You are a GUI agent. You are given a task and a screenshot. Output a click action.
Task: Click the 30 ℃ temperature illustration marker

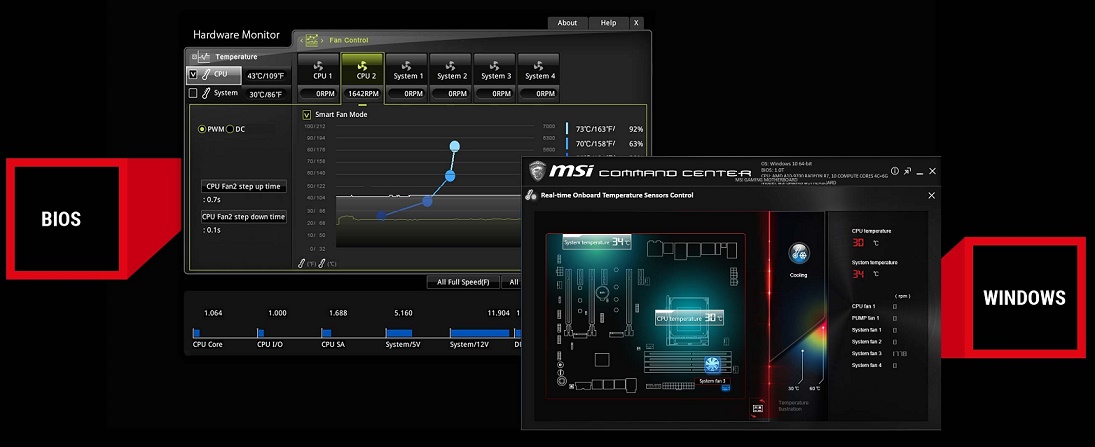point(794,388)
